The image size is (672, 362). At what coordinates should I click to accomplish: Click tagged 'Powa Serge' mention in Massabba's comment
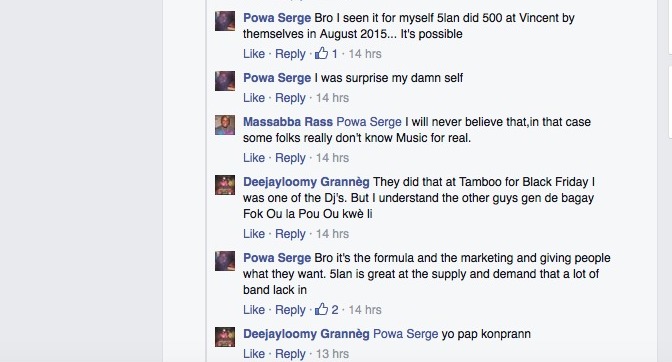(369, 122)
